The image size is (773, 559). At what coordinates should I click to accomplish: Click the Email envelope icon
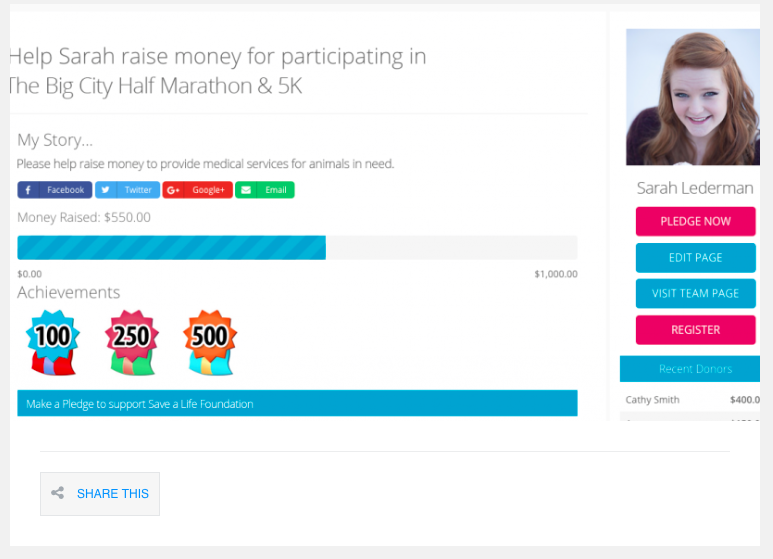pos(246,190)
